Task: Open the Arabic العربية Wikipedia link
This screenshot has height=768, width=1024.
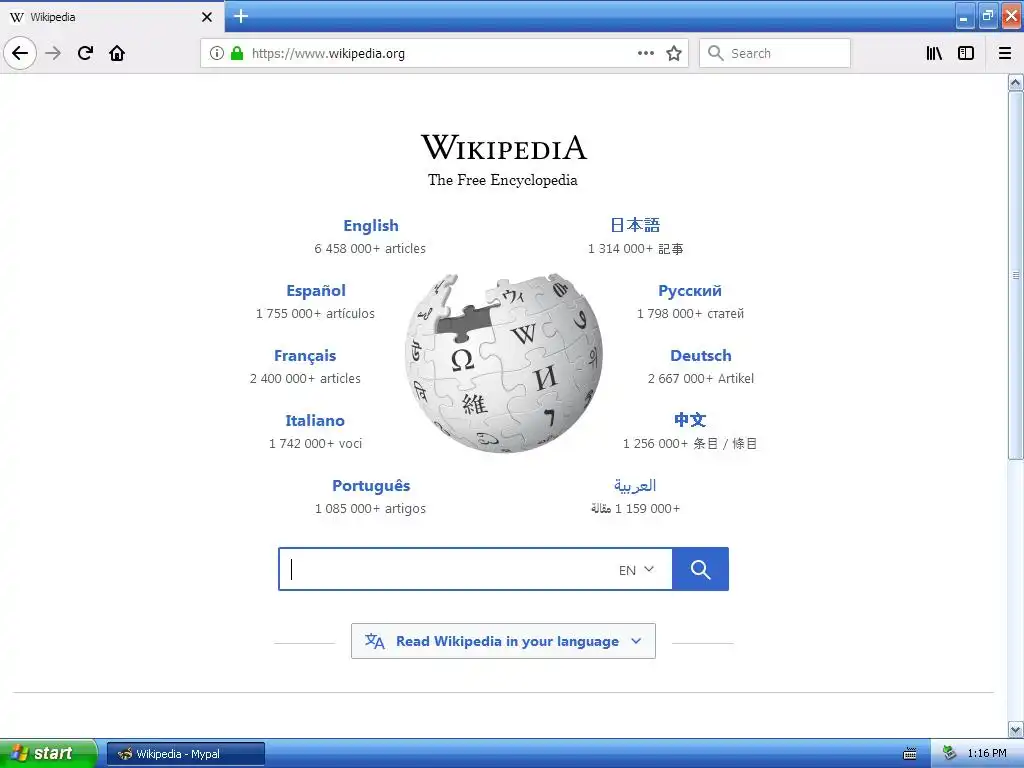Action: click(635, 485)
